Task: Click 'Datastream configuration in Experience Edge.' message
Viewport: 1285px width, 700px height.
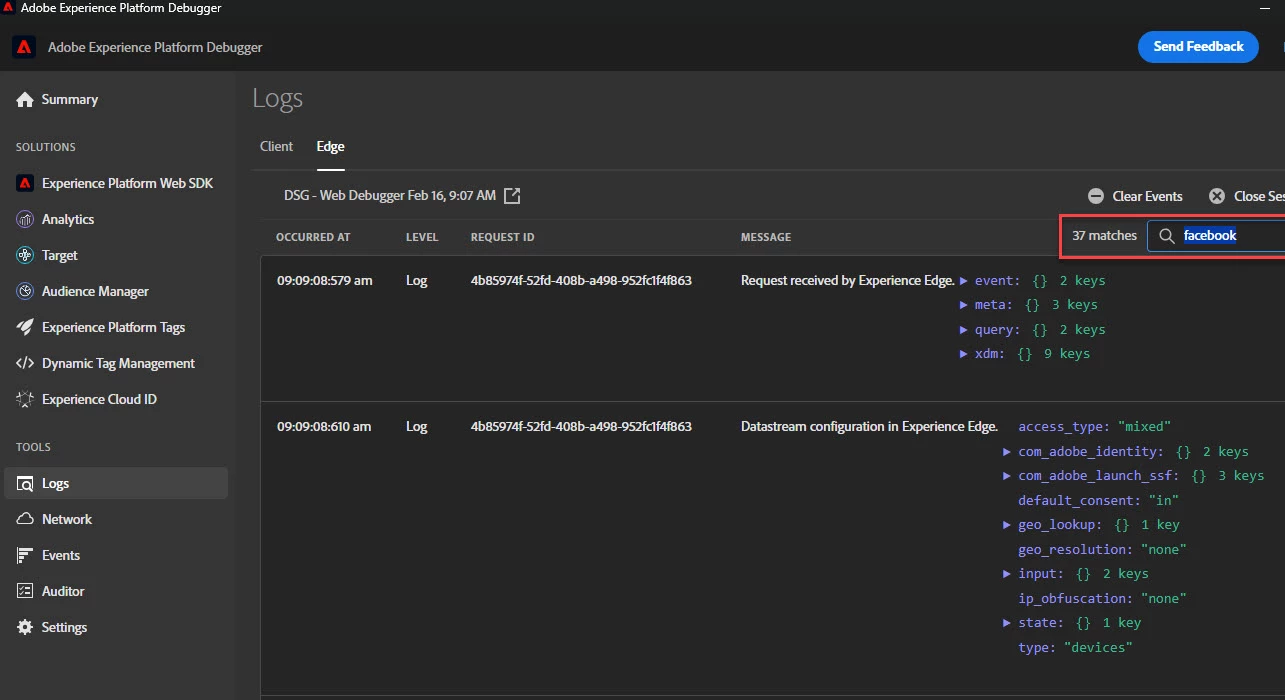Action: click(x=869, y=427)
